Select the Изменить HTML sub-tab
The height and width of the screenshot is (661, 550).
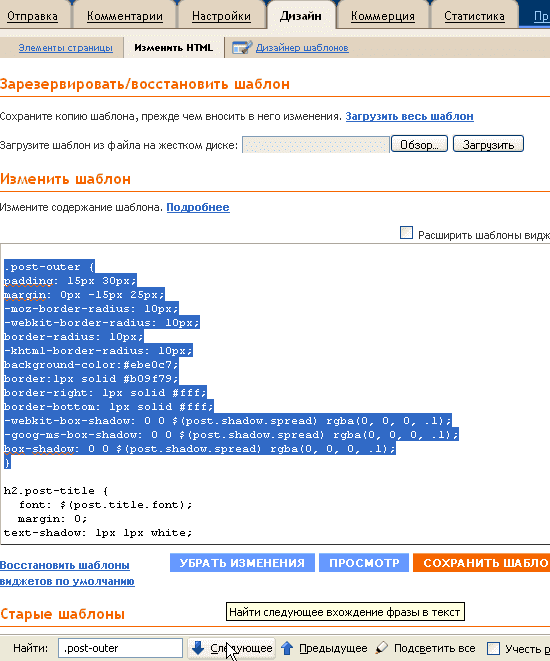174,48
